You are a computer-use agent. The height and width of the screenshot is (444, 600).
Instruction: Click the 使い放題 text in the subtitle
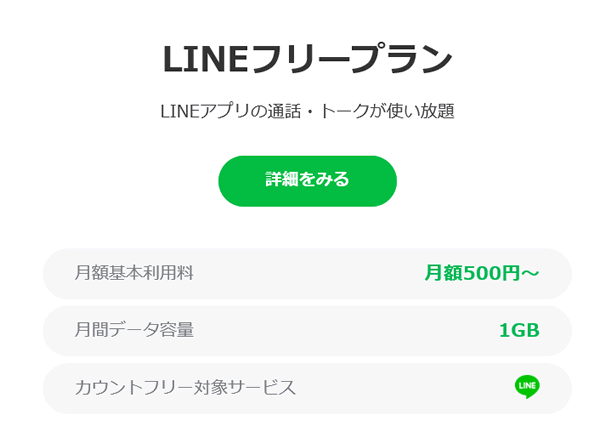(422, 111)
